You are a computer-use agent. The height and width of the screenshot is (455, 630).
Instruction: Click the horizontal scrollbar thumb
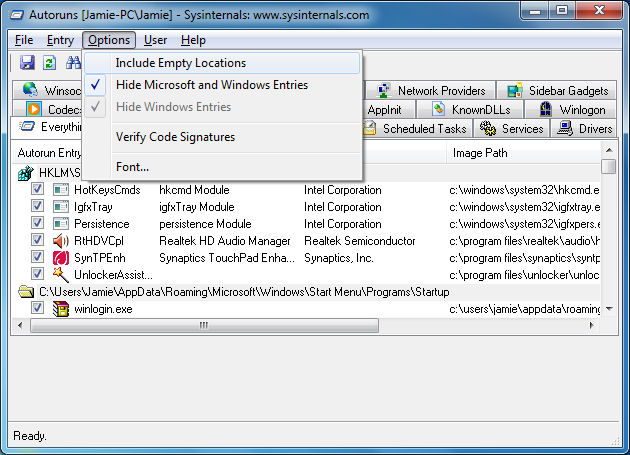[204, 325]
